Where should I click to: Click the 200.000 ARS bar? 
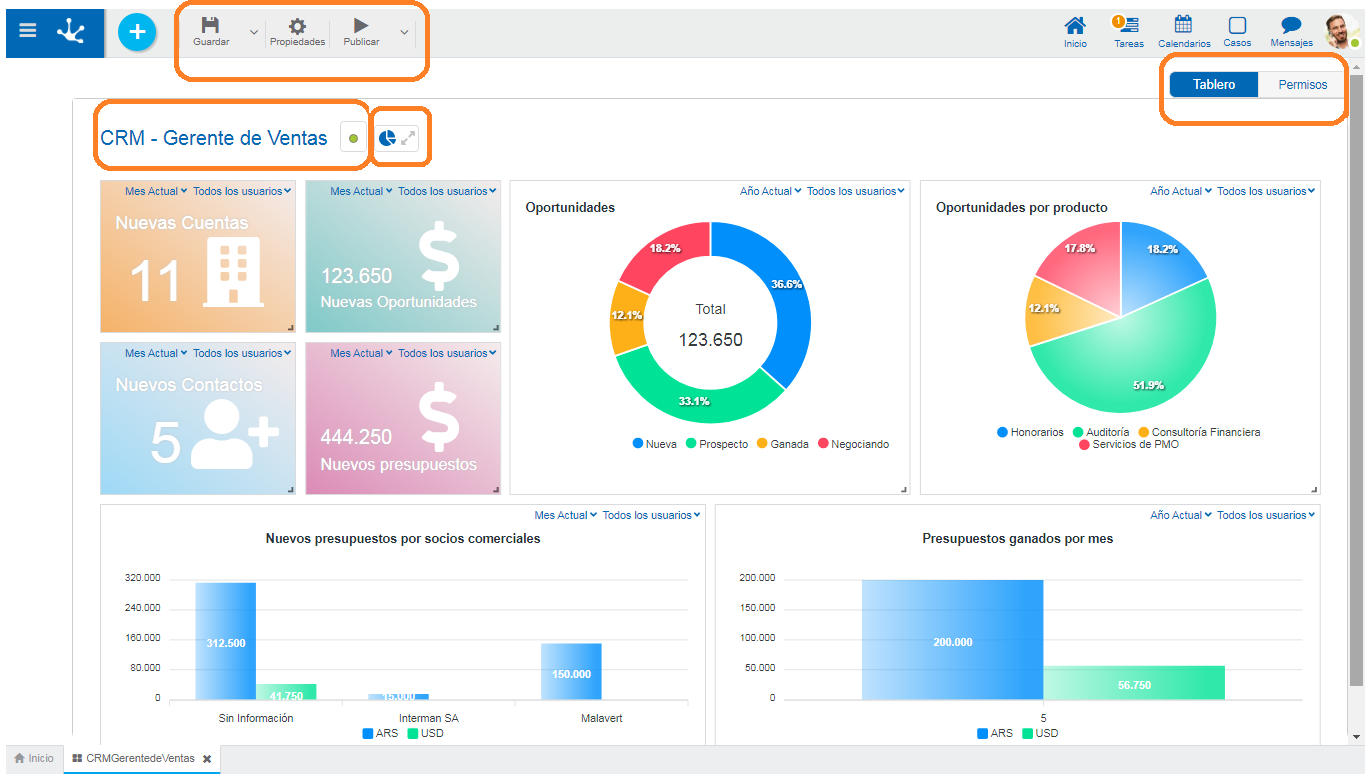pos(952,640)
